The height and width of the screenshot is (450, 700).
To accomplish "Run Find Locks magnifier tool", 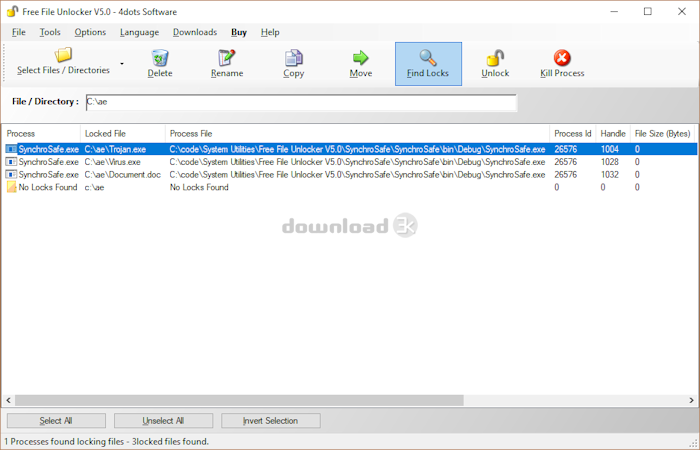I will pos(428,64).
